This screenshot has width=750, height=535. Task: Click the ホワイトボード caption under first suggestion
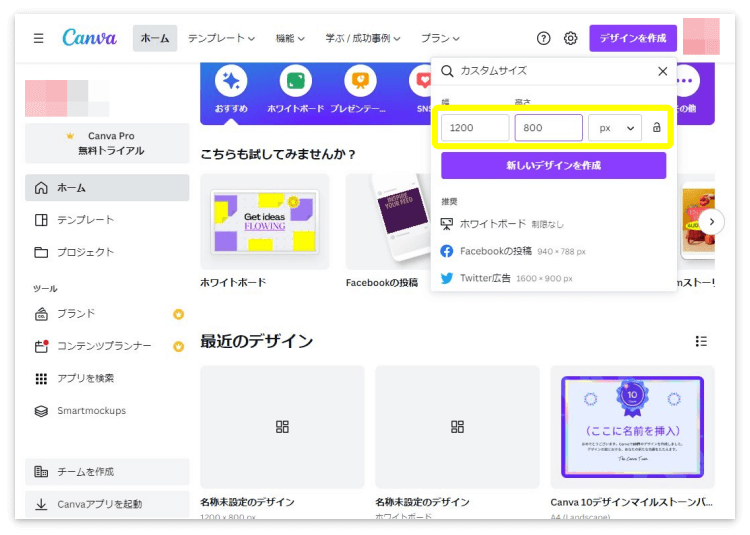(x=233, y=283)
